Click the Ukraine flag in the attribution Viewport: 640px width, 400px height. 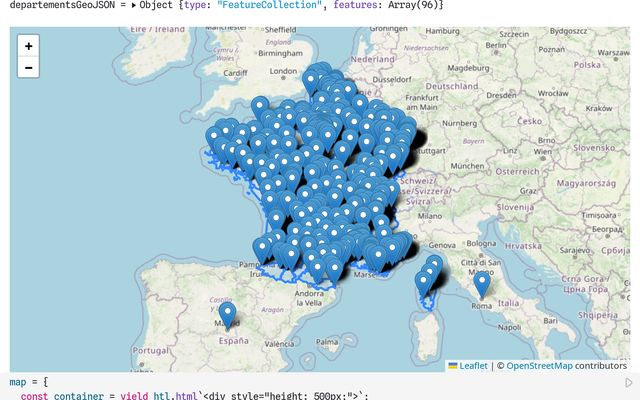[452, 366]
